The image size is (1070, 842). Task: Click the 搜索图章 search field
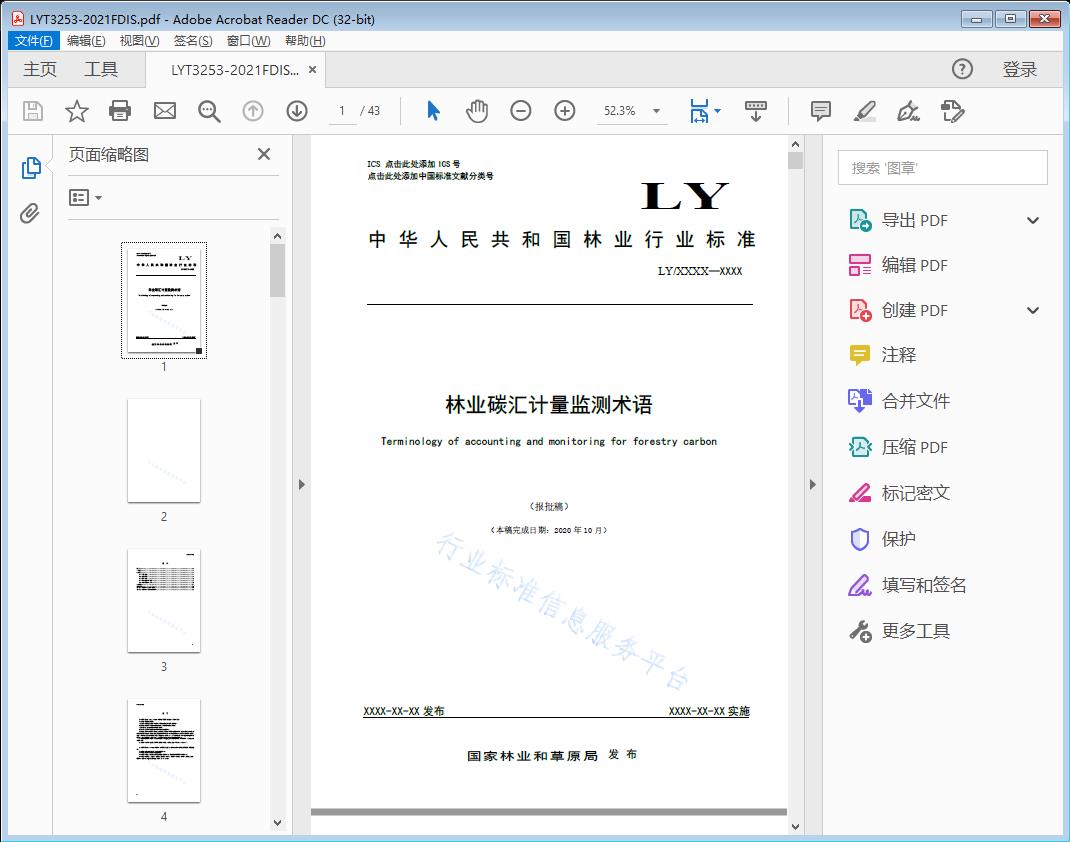pos(941,167)
